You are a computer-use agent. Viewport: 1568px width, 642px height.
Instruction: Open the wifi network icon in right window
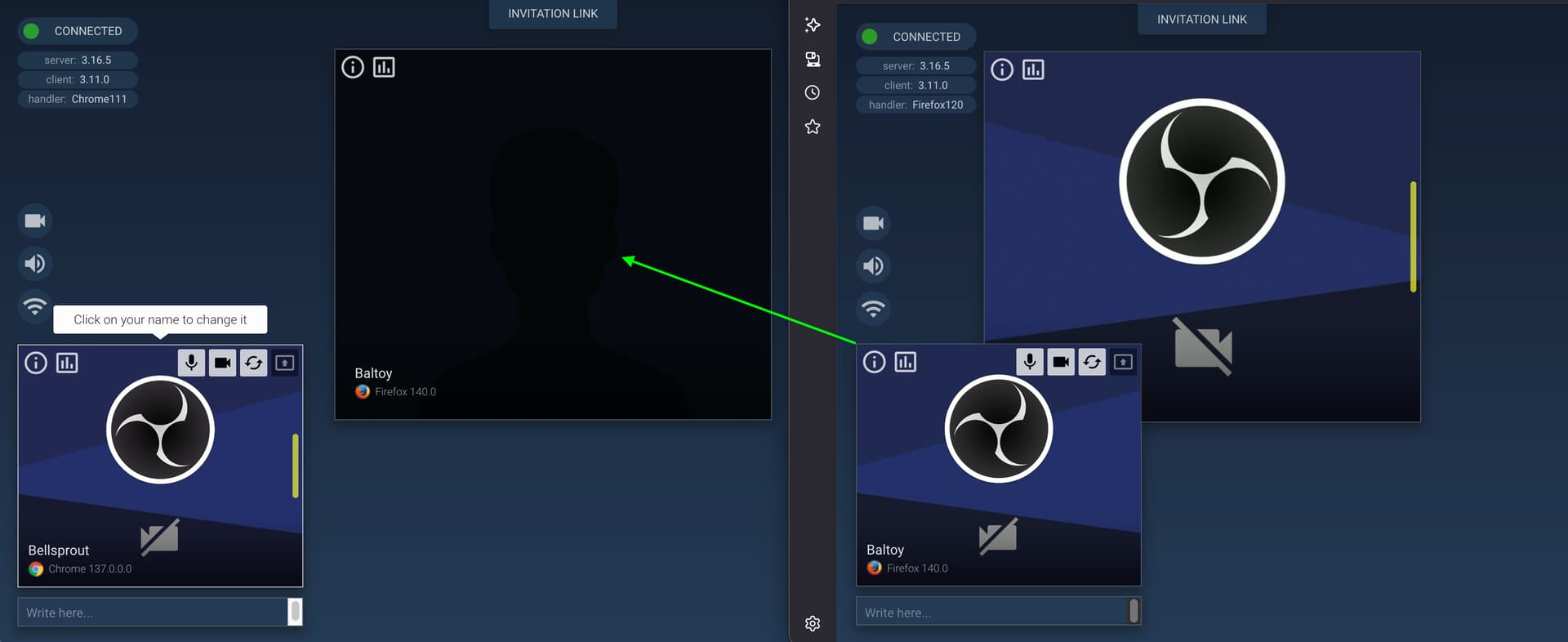873,309
